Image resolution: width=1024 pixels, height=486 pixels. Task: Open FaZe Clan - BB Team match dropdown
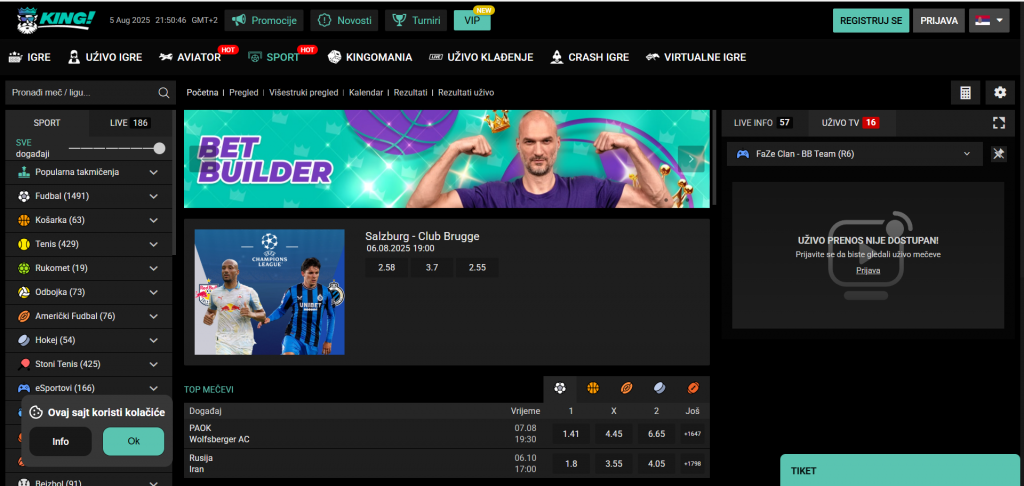pos(854,154)
